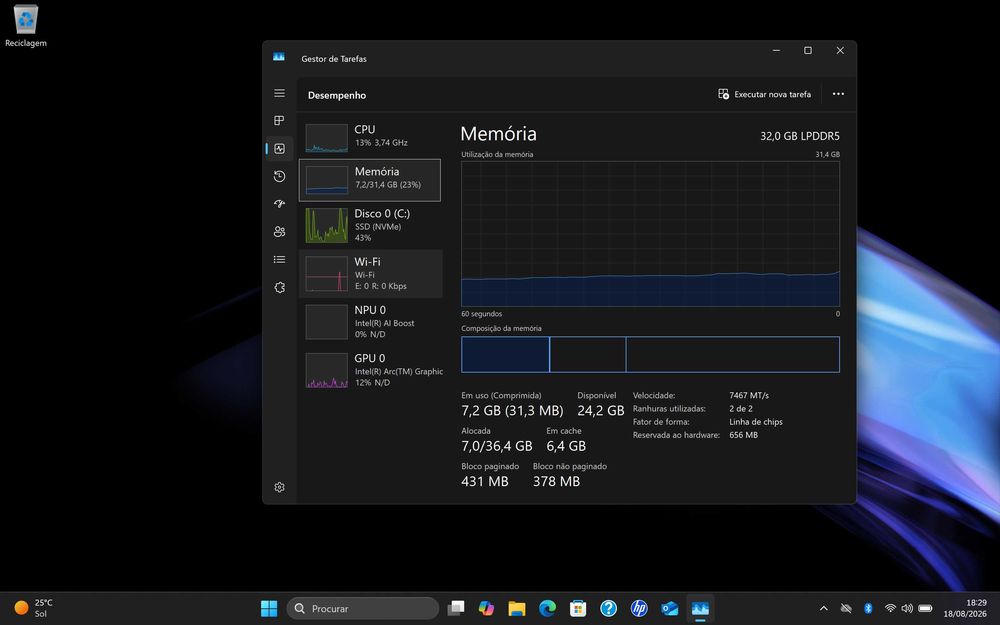Open Microsoft Store from the taskbar

tap(578, 608)
